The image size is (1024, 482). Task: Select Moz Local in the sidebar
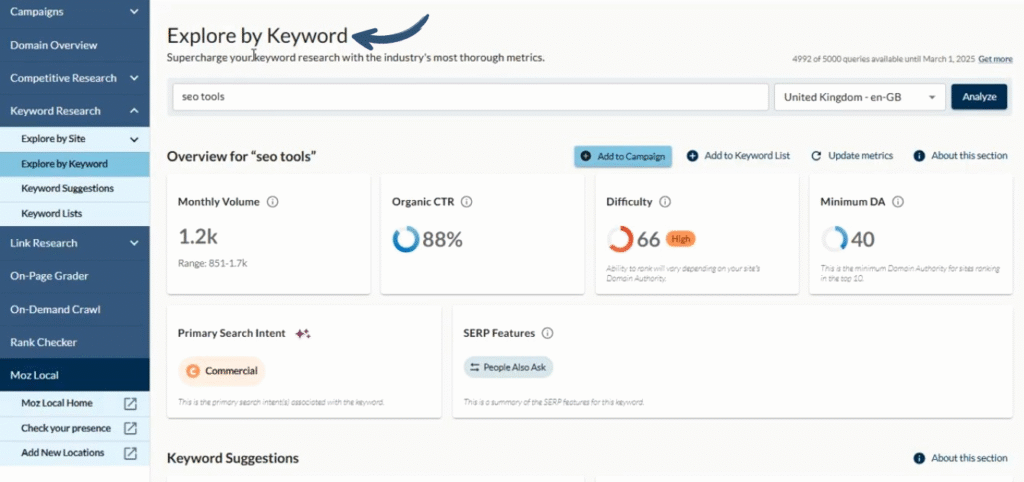tap(74, 375)
